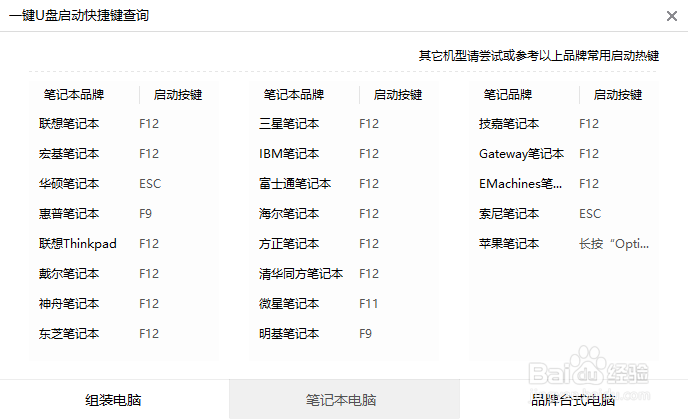Select 清华同方笔记本 row
The height and width of the screenshot is (419, 689).
point(301,274)
